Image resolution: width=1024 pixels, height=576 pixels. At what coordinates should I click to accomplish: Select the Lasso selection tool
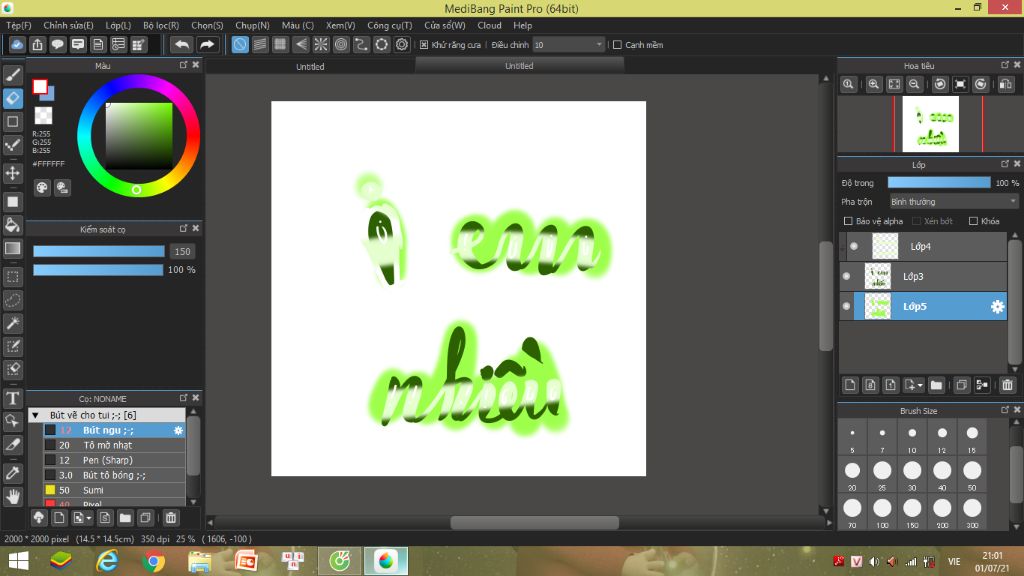coord(12,300)
